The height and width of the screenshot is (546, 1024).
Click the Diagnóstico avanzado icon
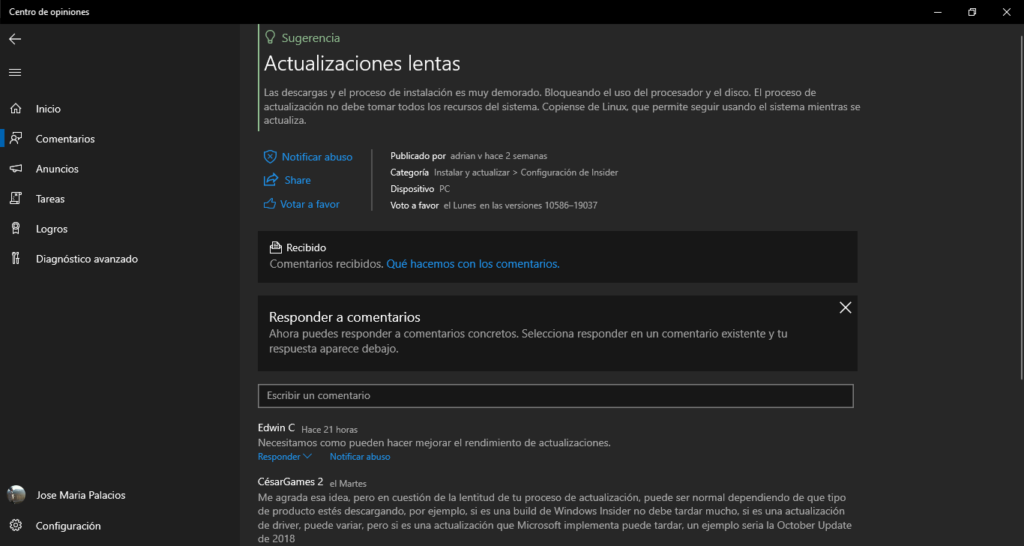15,259
